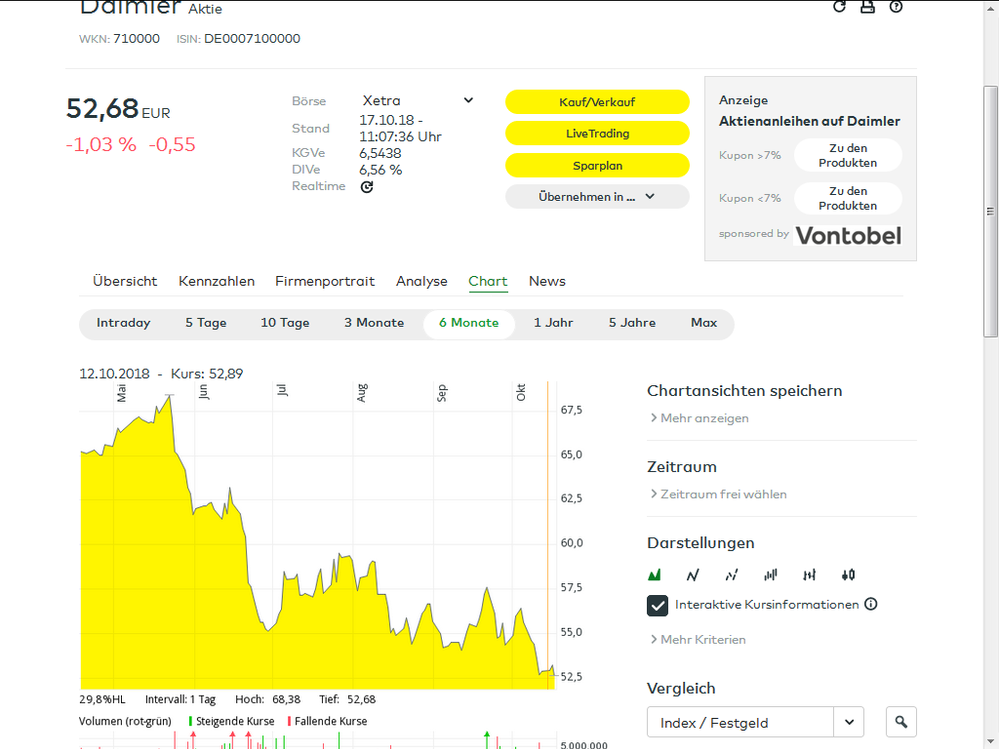Refresh the page using the reload icon
Image resolution: width=999 pixels, height=749 pixels.
tap(838, 7)
